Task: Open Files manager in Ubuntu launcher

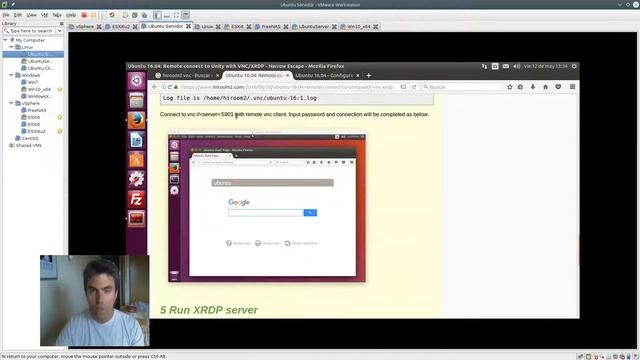Action: pyautogui.click(x=136, y=100)
